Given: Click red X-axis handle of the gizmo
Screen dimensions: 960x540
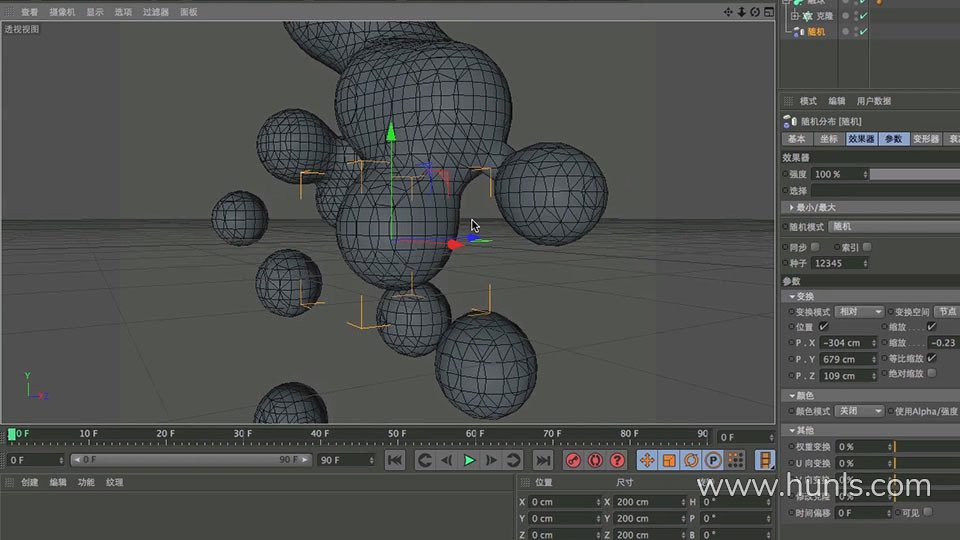Looking at the screenshot, I should tap(454, 244).
